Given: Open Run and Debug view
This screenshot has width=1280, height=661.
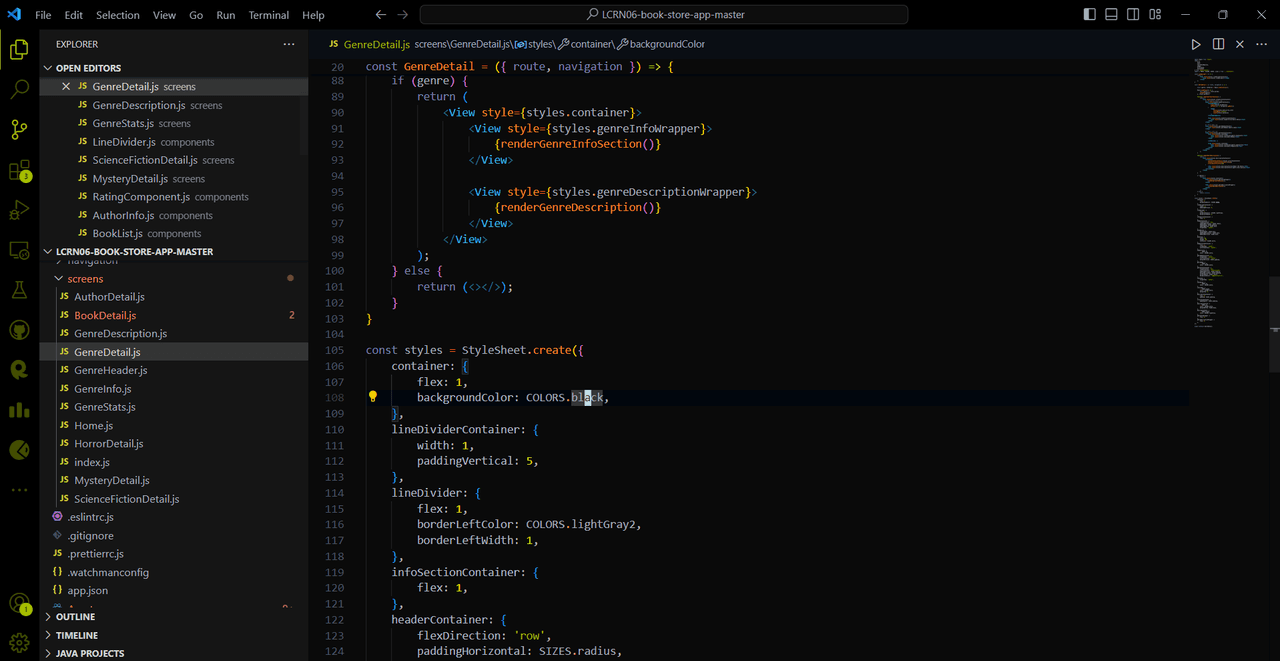Looking at the screenshot, I should point(19,211).
